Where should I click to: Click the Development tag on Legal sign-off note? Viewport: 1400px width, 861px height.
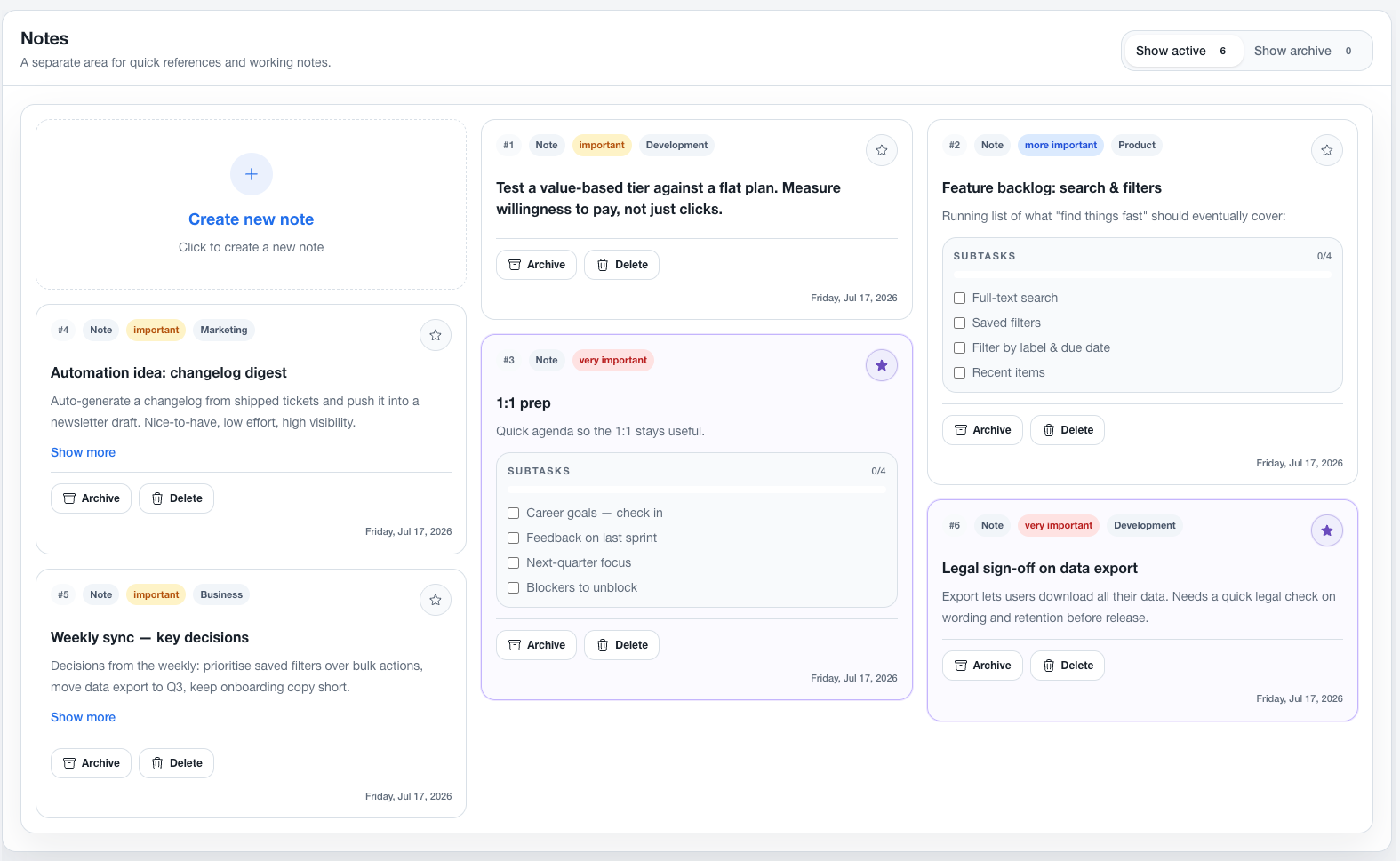[x=1145, y=526]
